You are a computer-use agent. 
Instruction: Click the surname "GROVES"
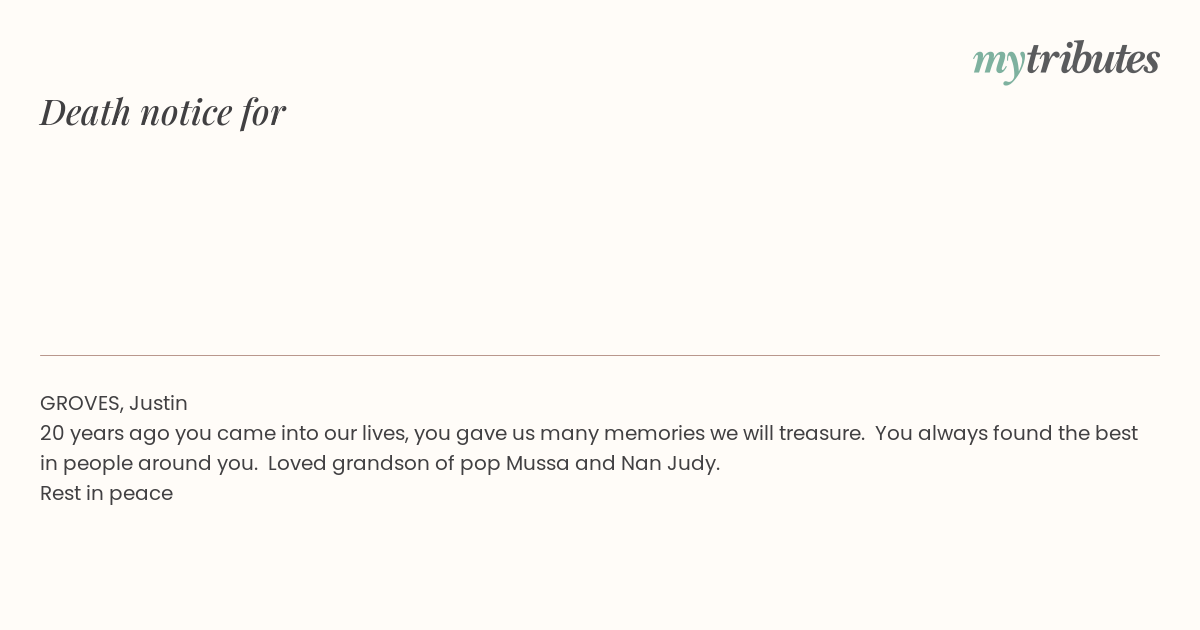[x=81, y=403]
